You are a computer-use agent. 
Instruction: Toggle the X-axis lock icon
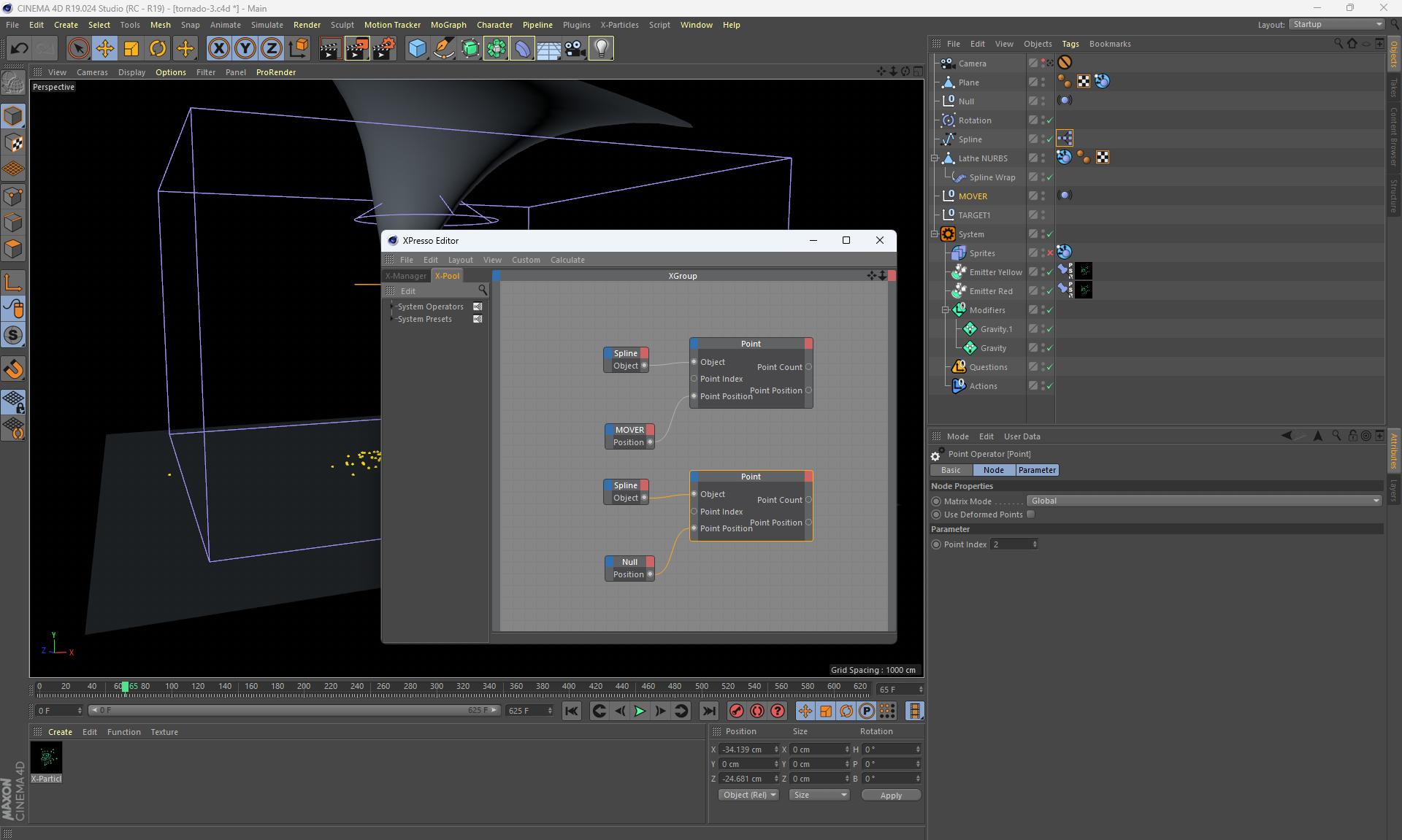coord(218,49)
